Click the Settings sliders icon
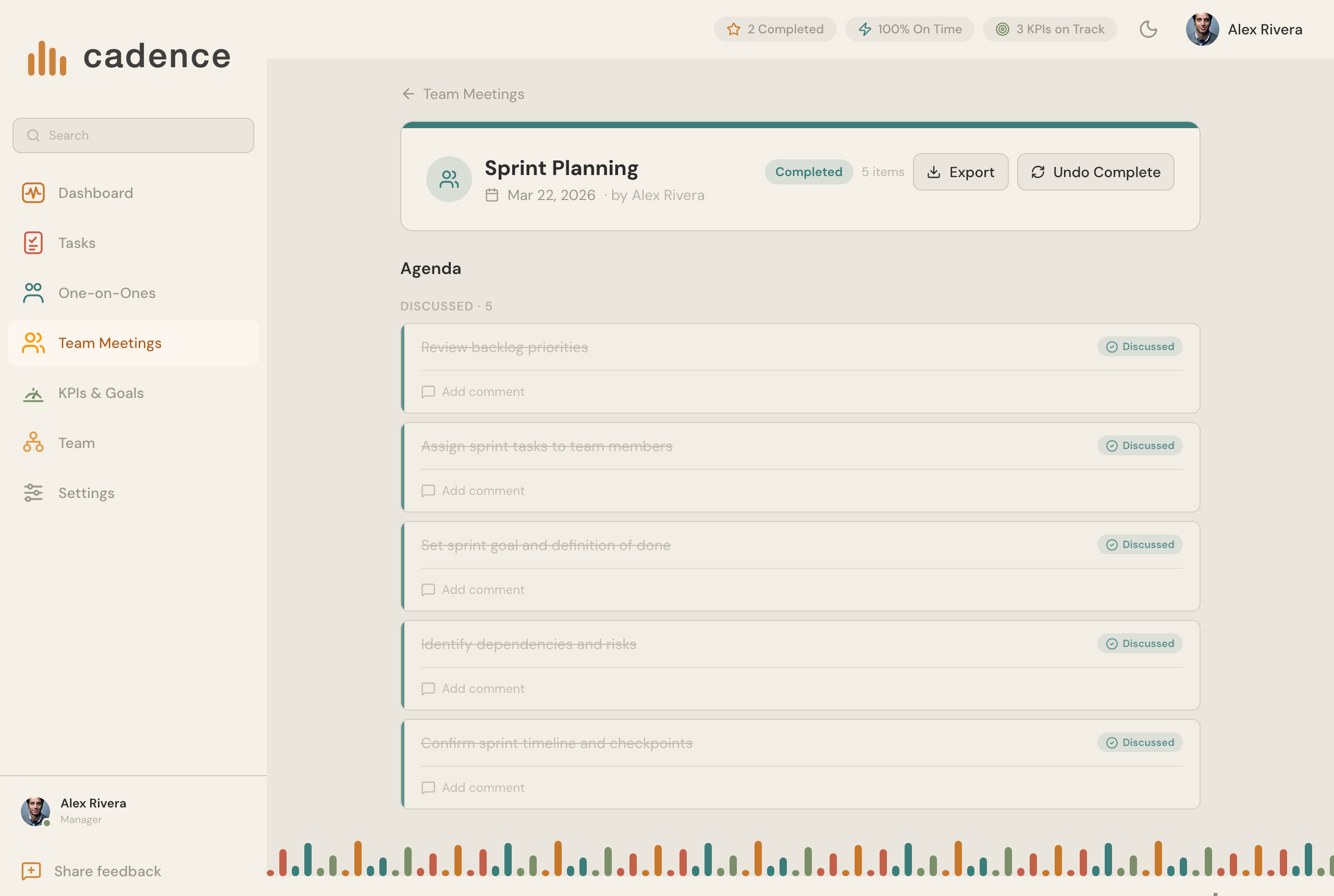 (x=33, y=493)
